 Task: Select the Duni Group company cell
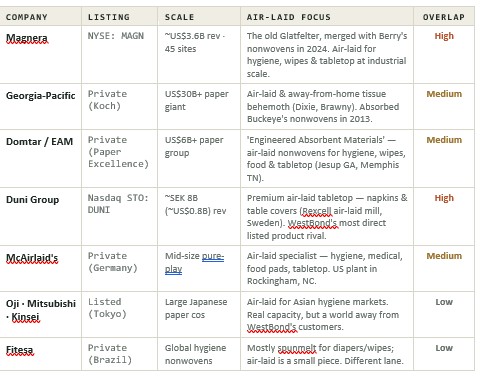[41, 217]
